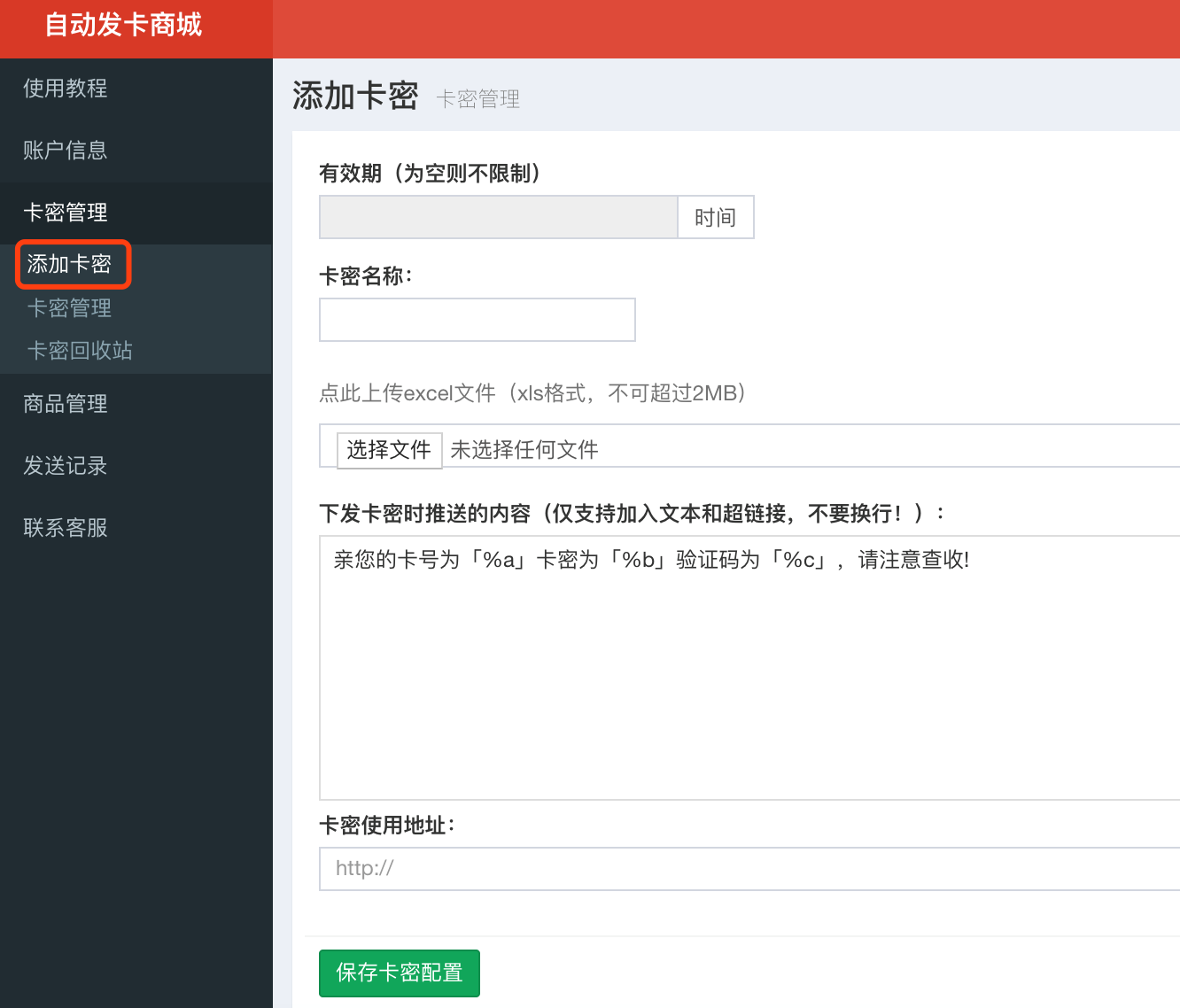Focus the 卡密名称 text box

pos(477,320)
